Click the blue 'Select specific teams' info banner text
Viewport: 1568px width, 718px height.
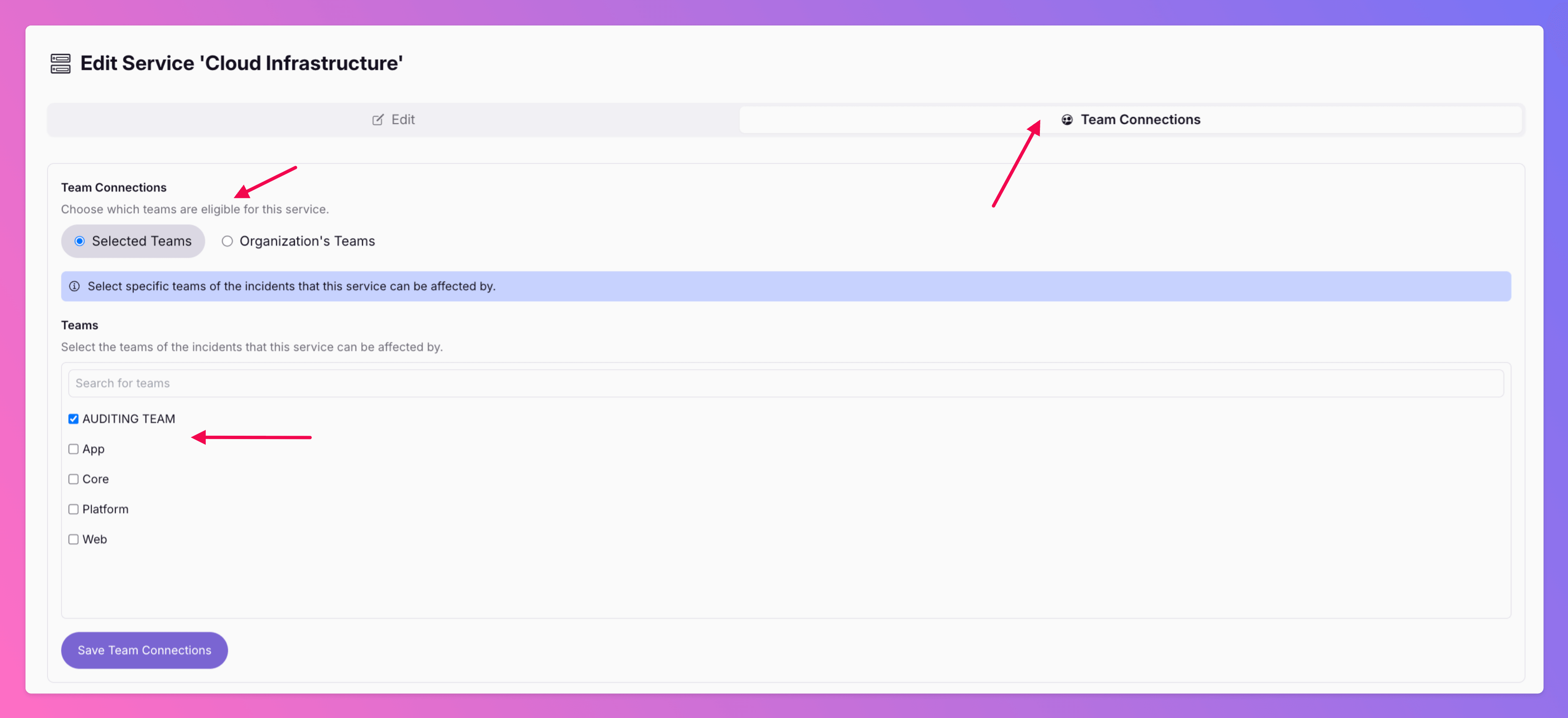pyautogui.click(x=291, y=286)
